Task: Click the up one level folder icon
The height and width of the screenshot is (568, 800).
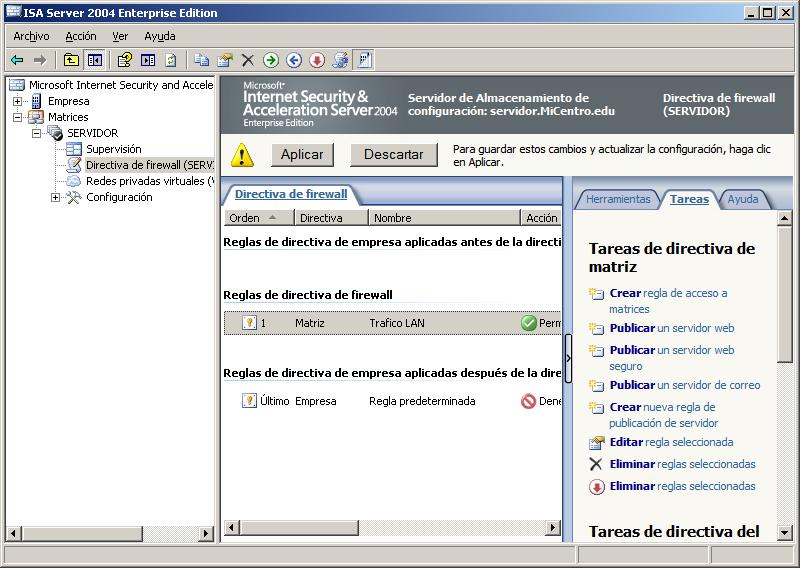Action: pos(71,61)
